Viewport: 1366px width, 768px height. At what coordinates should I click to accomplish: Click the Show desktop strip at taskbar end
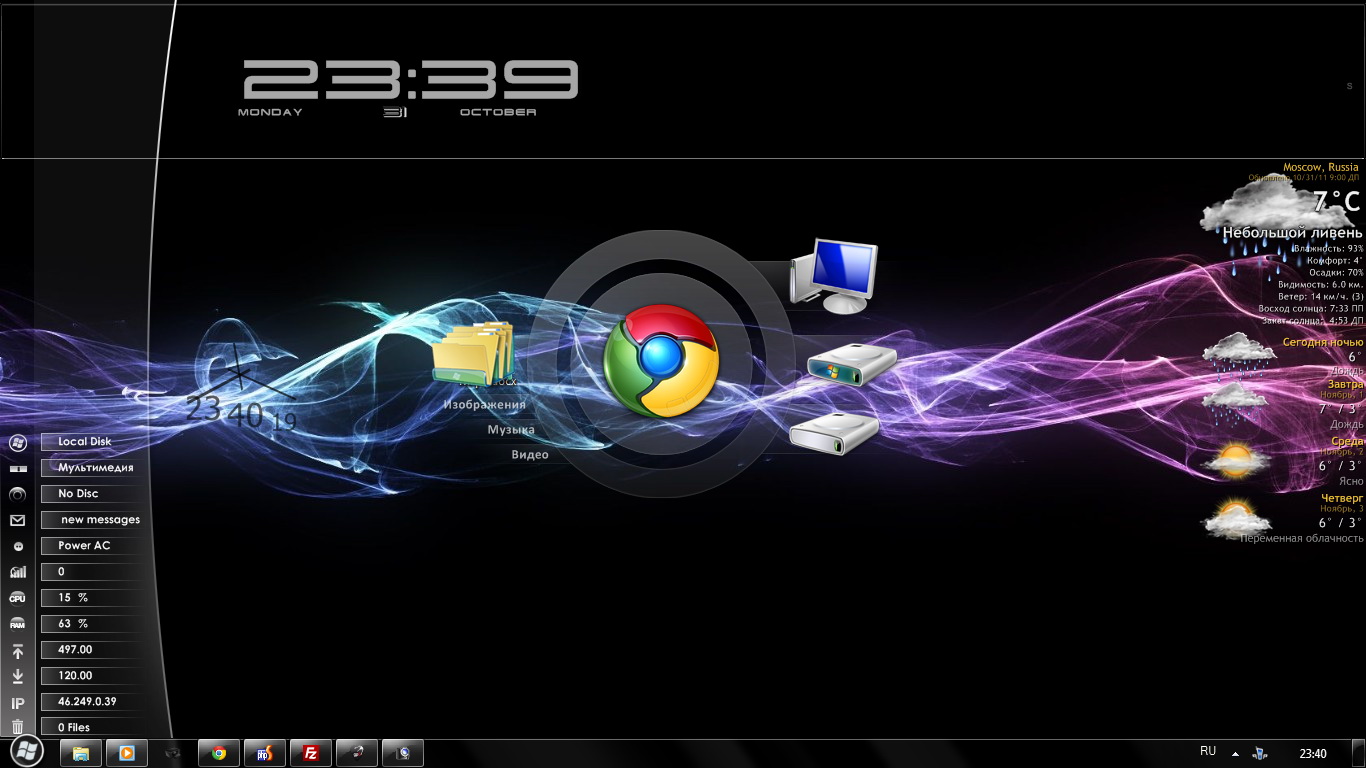[x=1359, y=753]
